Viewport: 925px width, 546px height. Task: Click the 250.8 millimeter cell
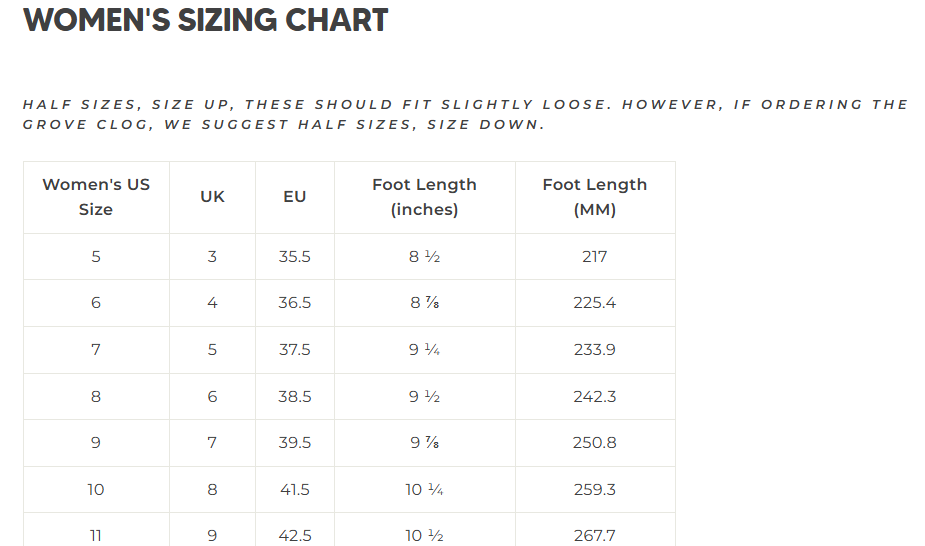point(594,443)
